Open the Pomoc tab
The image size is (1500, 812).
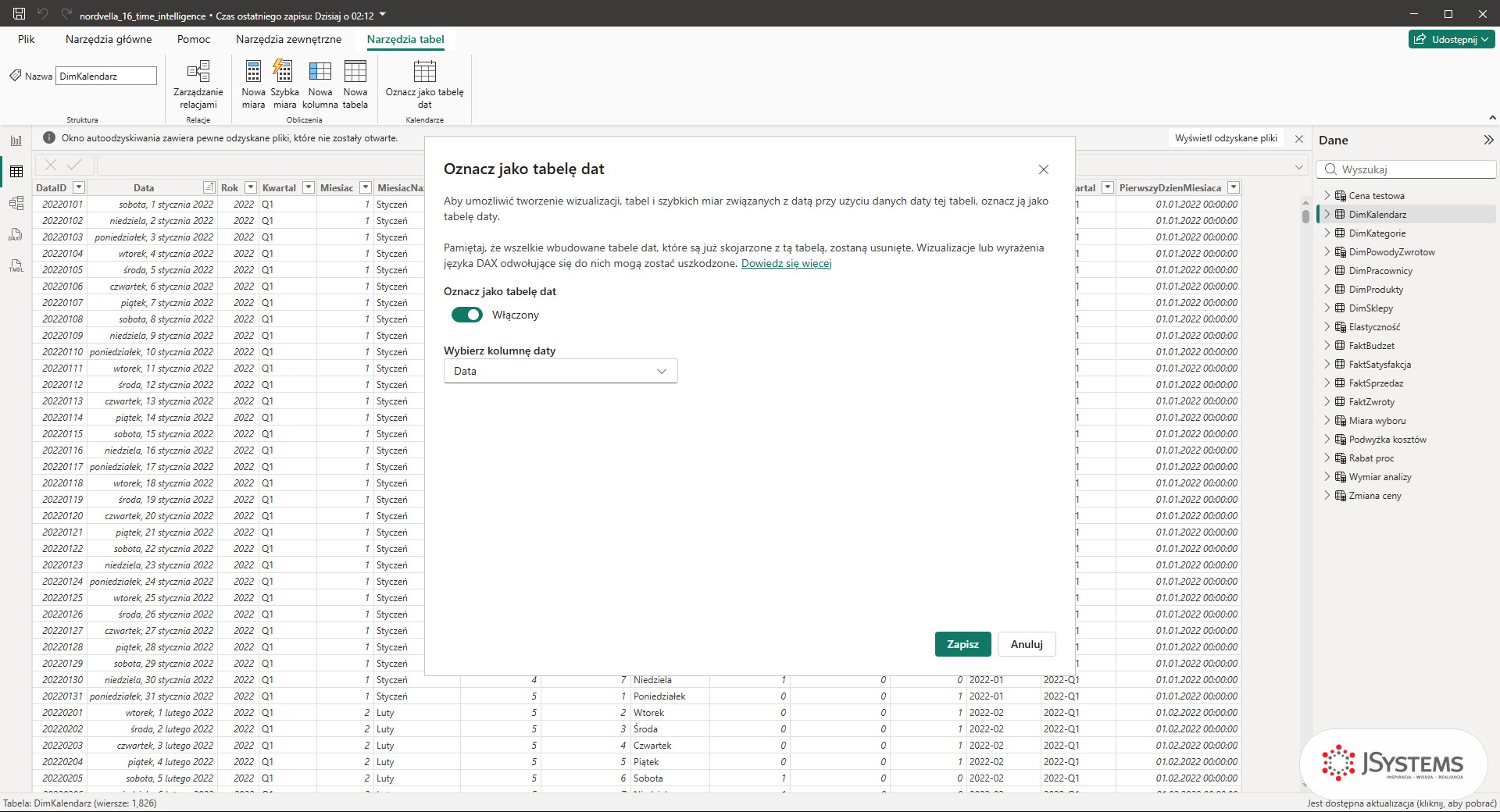coord(194,39)
